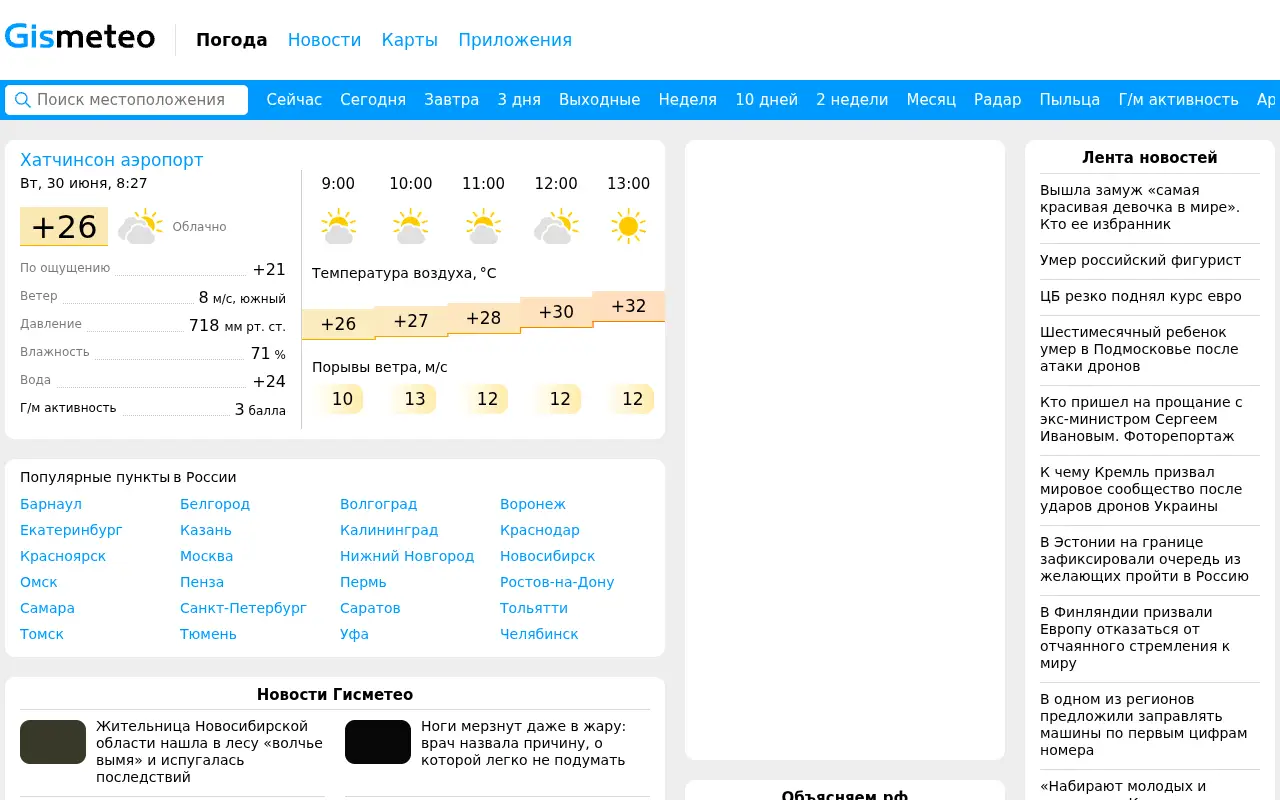Open Г/м активность tab
This screenshot has height=800, width=1280.
tap(1178, 100)
